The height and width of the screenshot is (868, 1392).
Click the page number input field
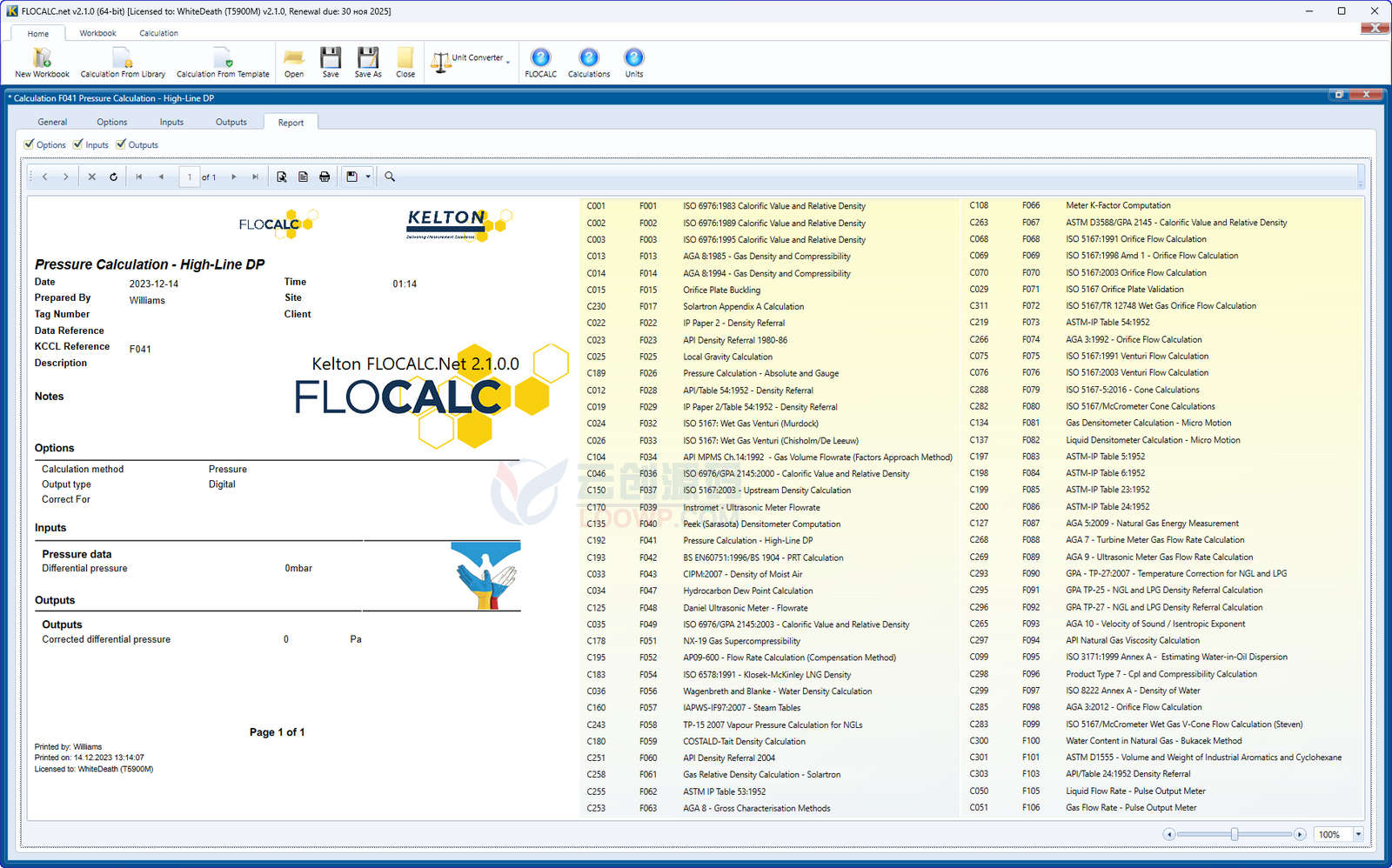(189, 177)
